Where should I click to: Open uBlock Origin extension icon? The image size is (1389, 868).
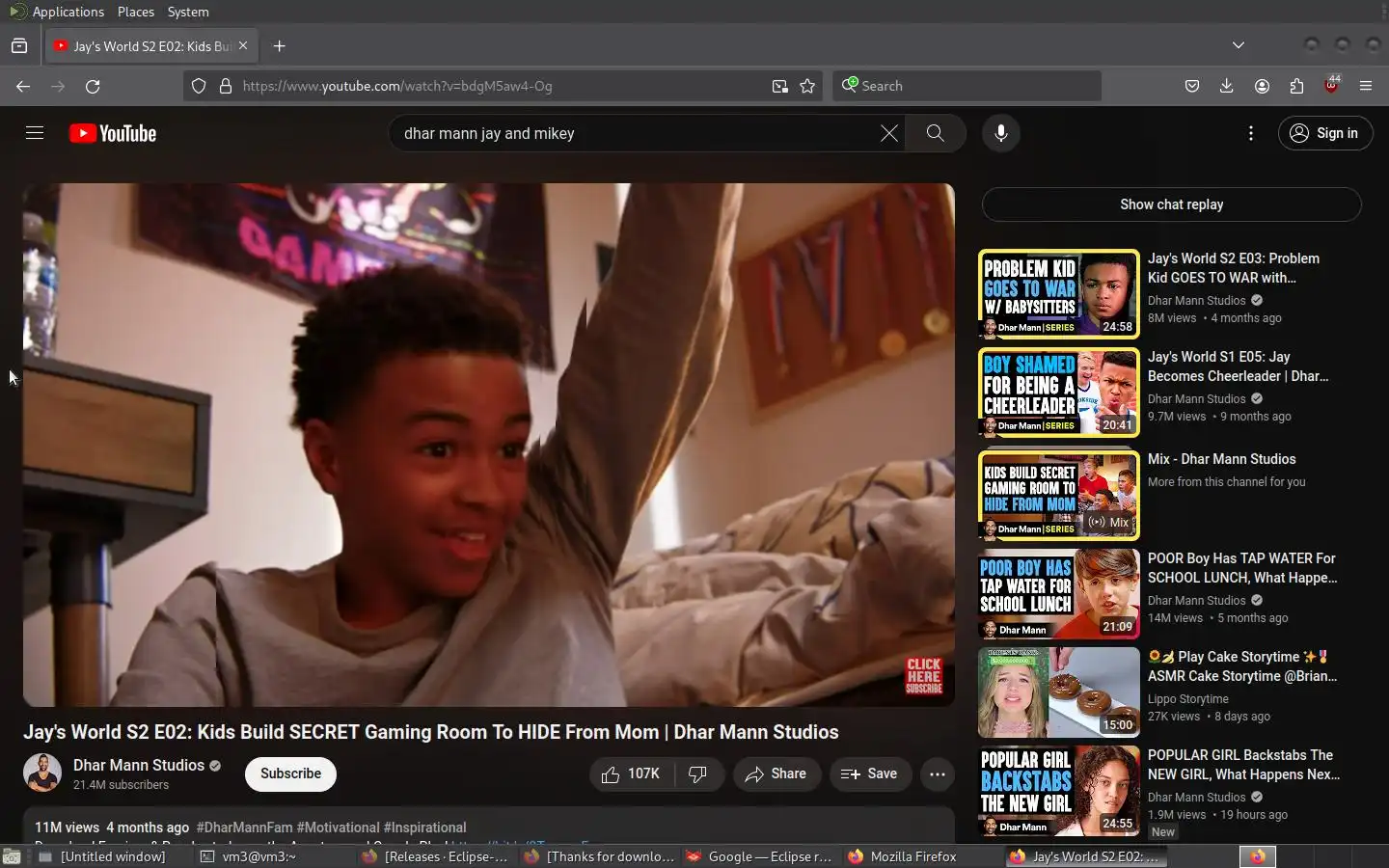1332,85
